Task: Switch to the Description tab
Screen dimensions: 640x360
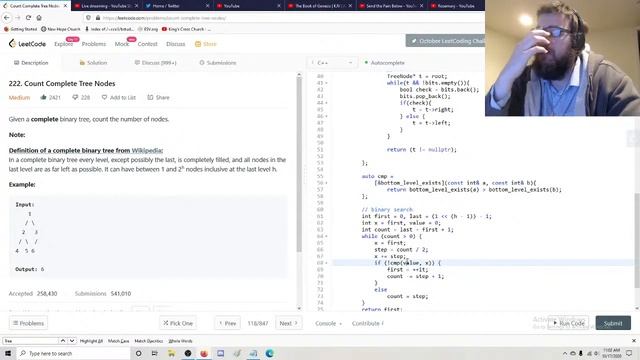Action: 31,63
